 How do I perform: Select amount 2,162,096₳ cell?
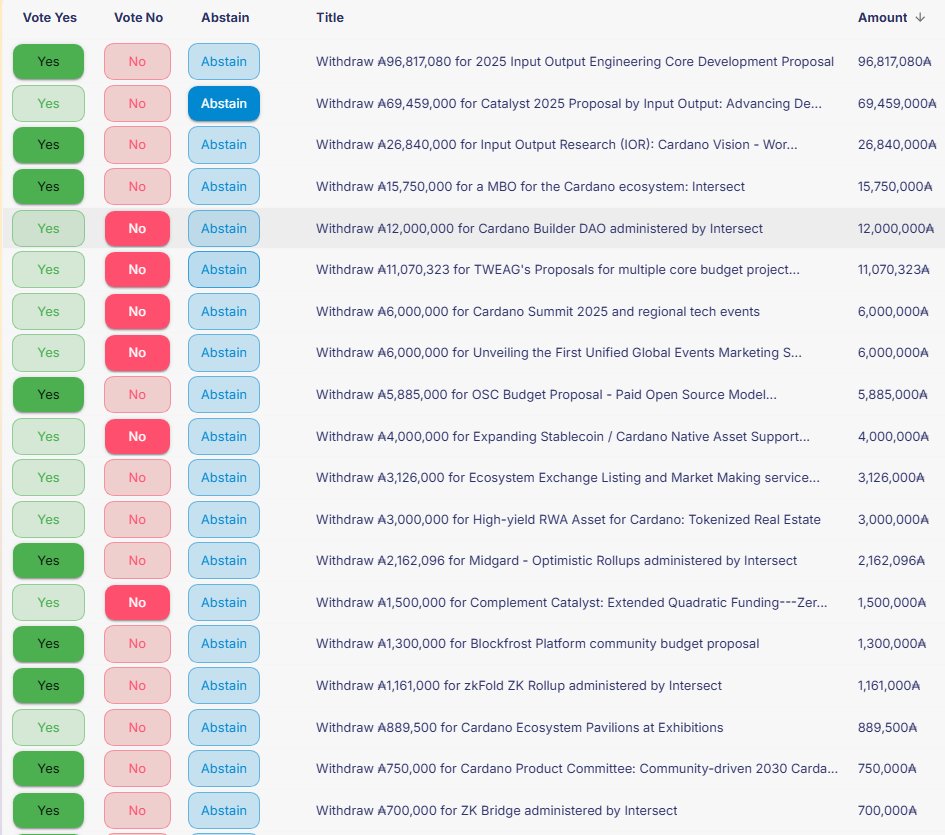click(x=891, y=561)
